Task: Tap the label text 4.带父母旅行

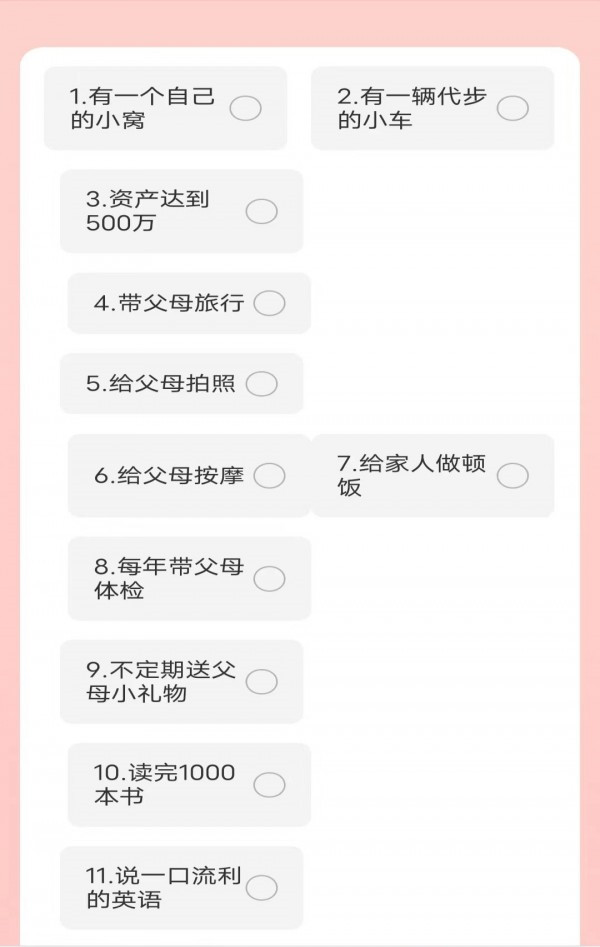Action: pyautogui.click(x=168, y=303)
